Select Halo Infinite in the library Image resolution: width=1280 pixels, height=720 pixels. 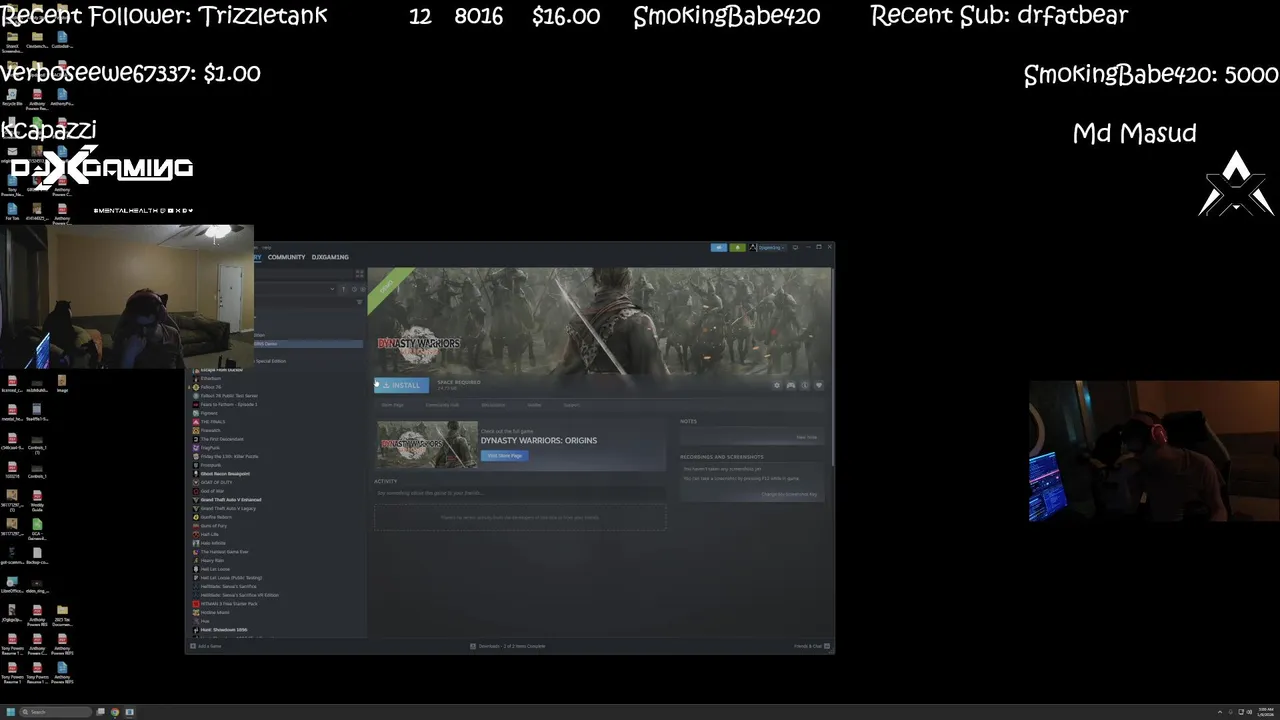213,543
